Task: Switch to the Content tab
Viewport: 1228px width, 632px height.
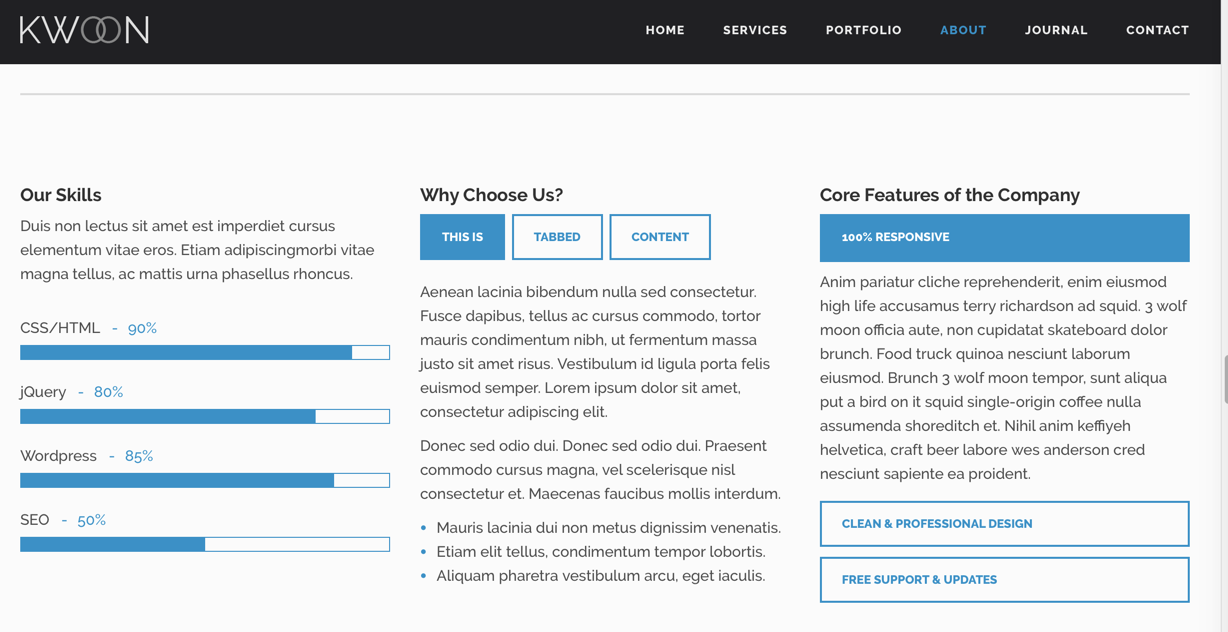Action: pos(660,237)
